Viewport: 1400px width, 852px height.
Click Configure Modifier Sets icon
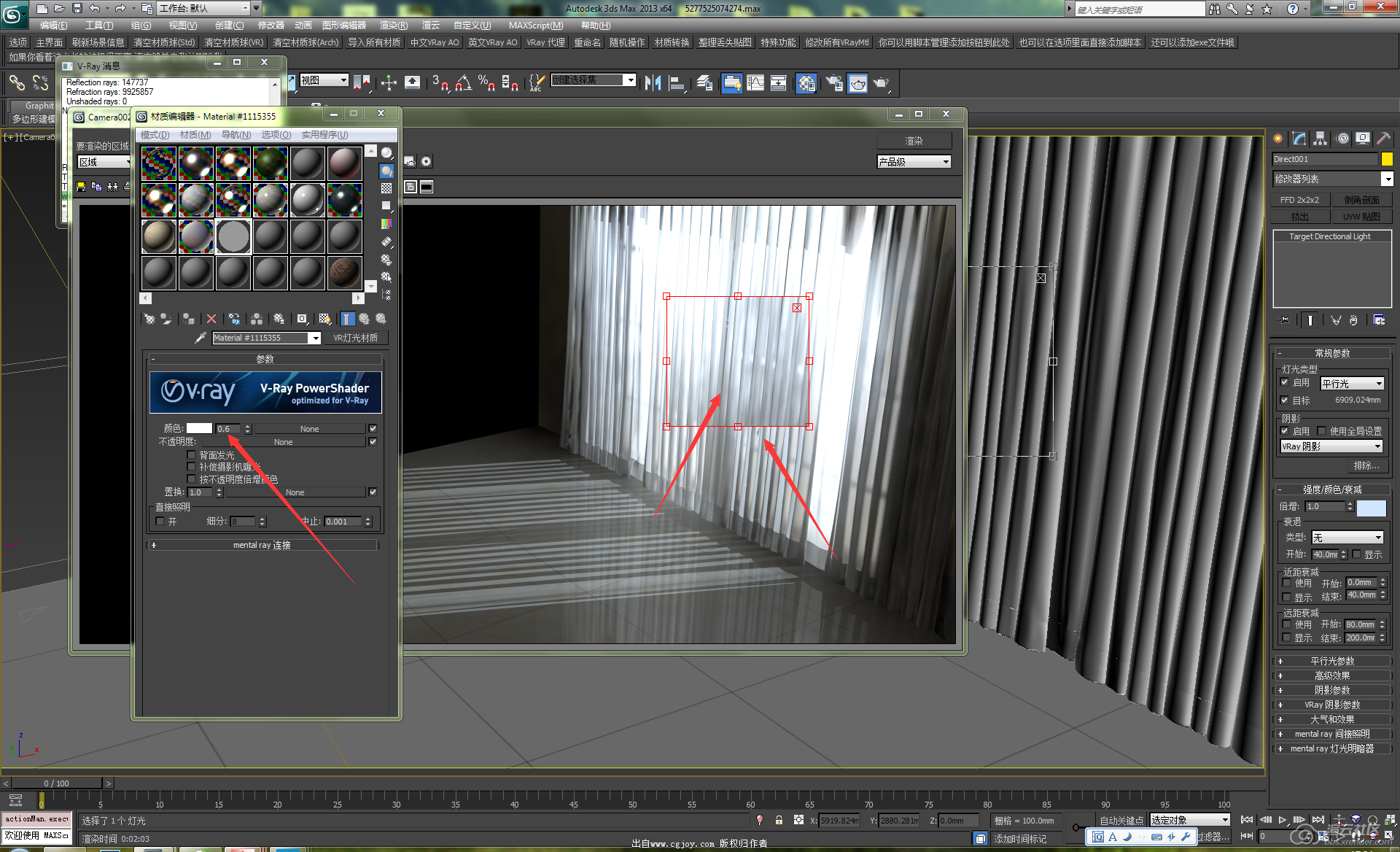(x=1379, y=320)
